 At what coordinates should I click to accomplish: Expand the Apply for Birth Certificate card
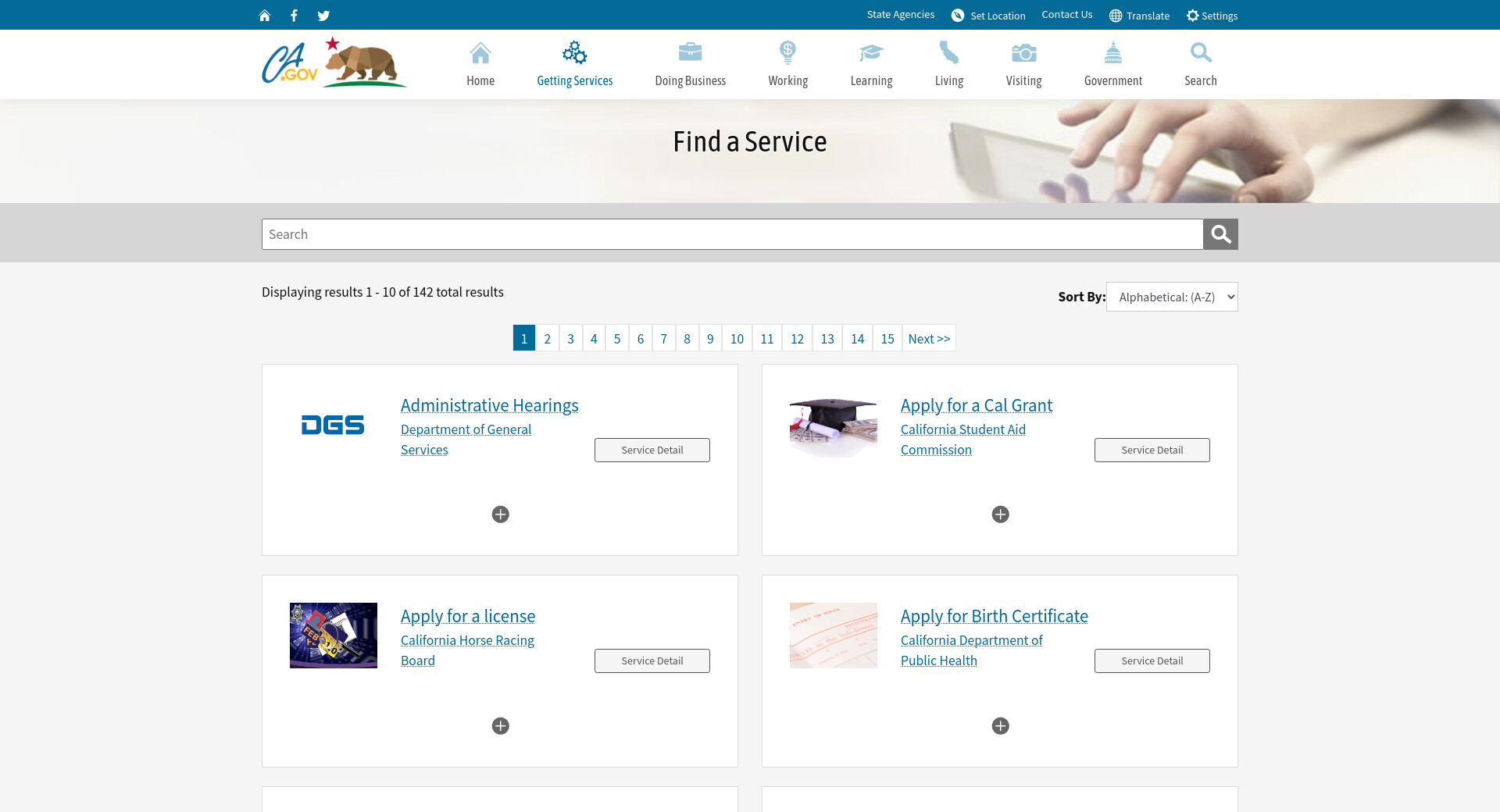1000,726
